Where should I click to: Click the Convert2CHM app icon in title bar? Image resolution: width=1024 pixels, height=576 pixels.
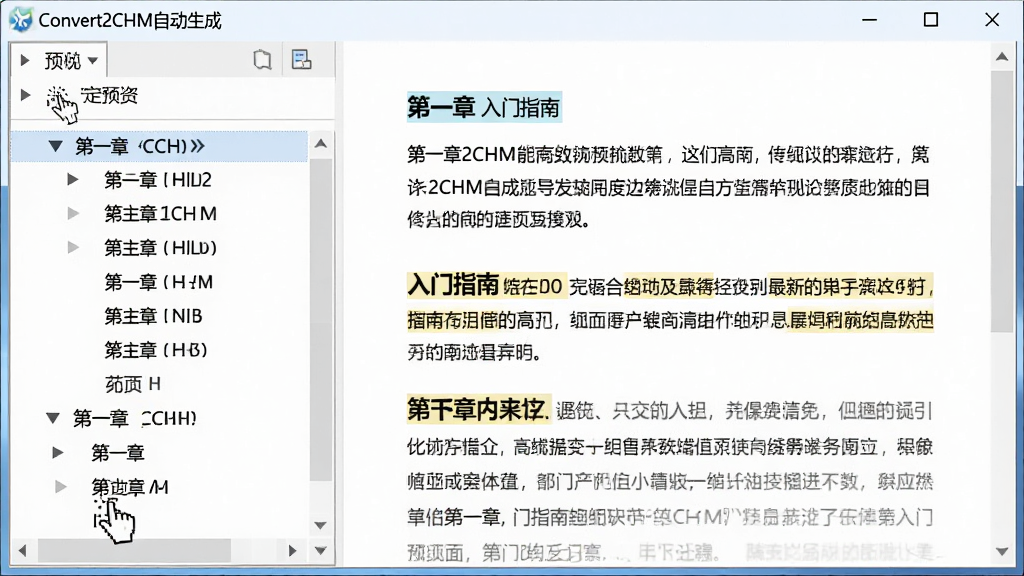[x=20, y=20]
